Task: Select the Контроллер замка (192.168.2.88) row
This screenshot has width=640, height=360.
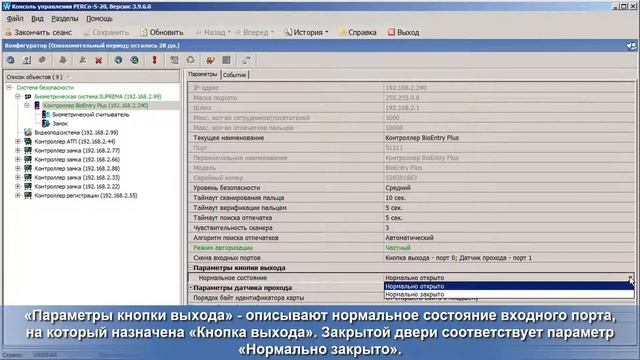Action: (x=77, y=169)
